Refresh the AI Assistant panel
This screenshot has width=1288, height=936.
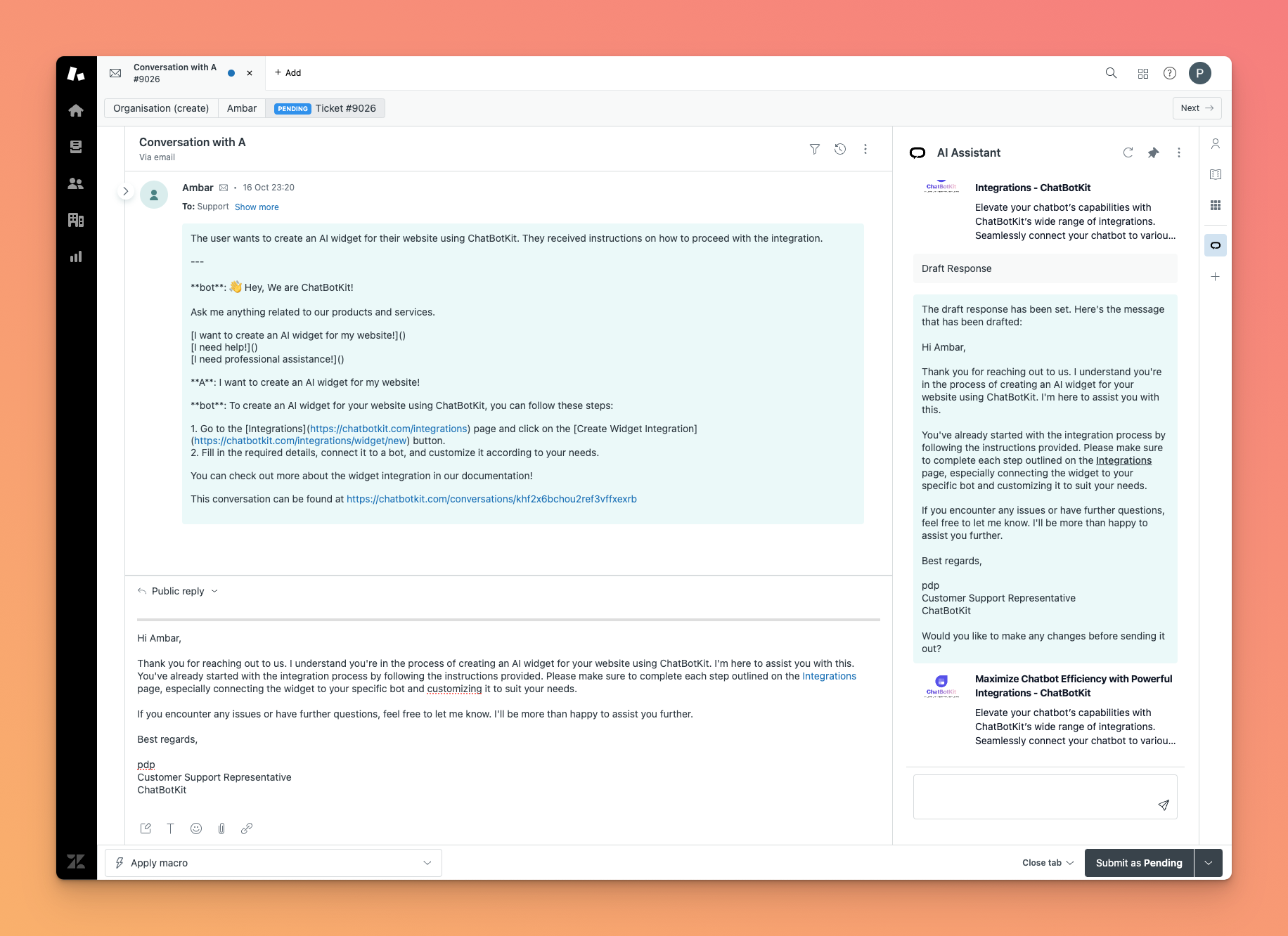(x=1128, y=153)
